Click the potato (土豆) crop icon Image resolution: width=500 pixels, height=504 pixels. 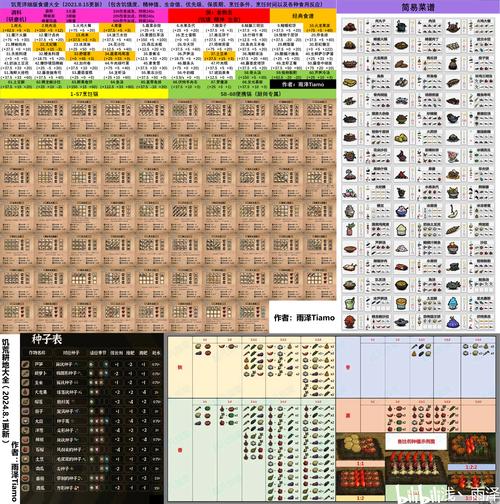click(x=26, y=459)
